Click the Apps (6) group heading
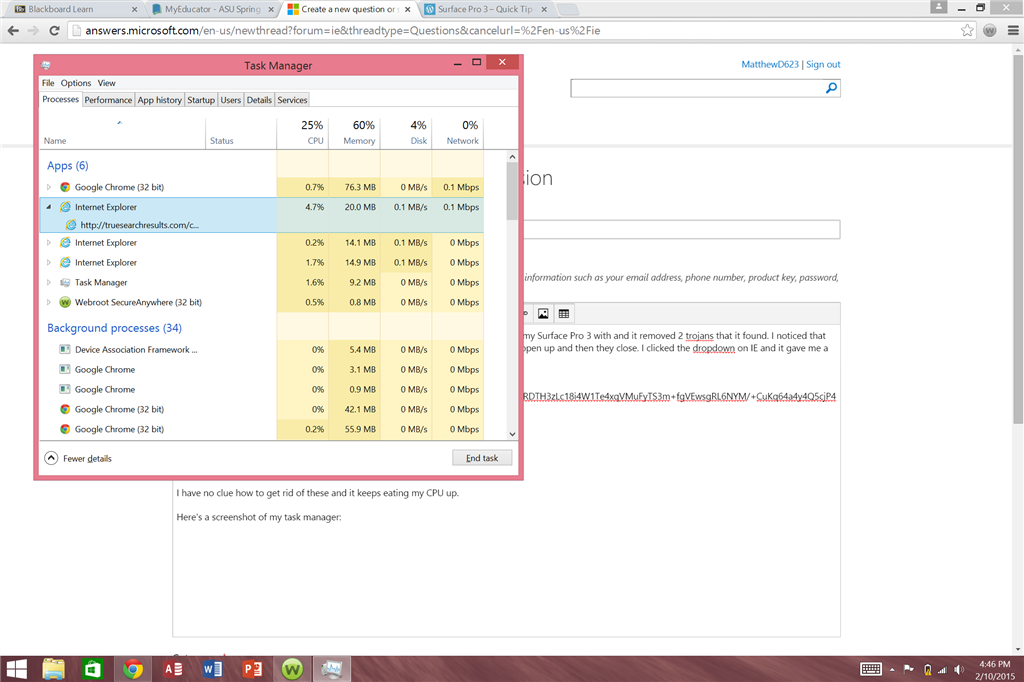Image resolution: width=1024 pixels, height=682 pixels. click(67, 165)
